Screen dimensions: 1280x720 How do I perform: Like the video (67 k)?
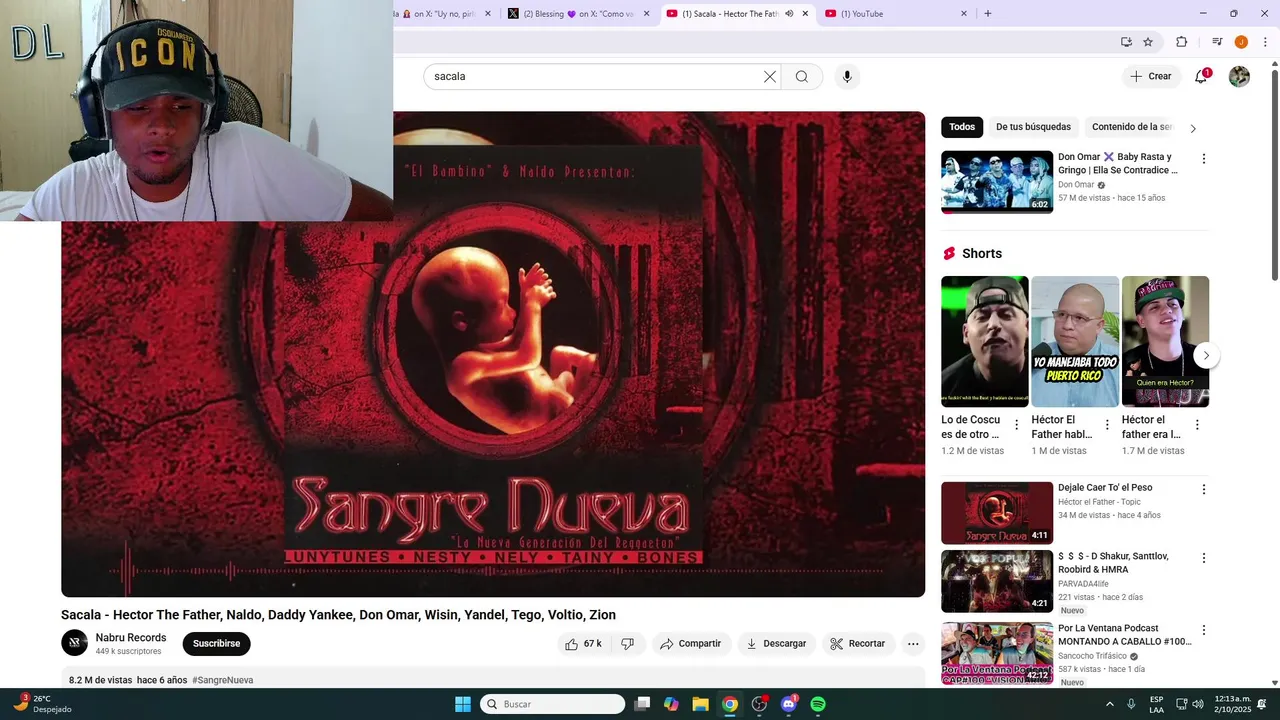click(x=583, y=644)
